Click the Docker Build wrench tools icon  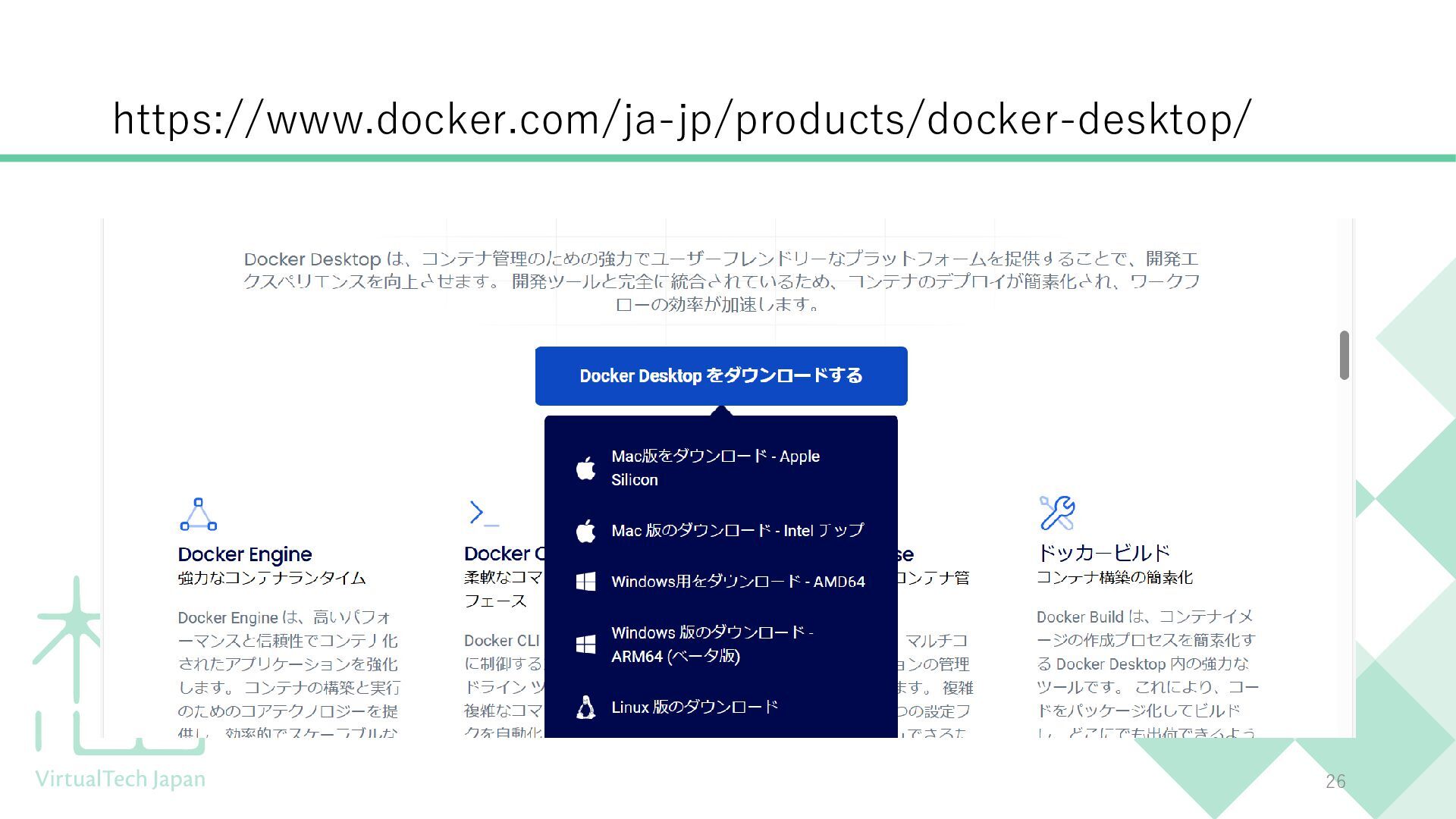click(x=1056, y=513)
